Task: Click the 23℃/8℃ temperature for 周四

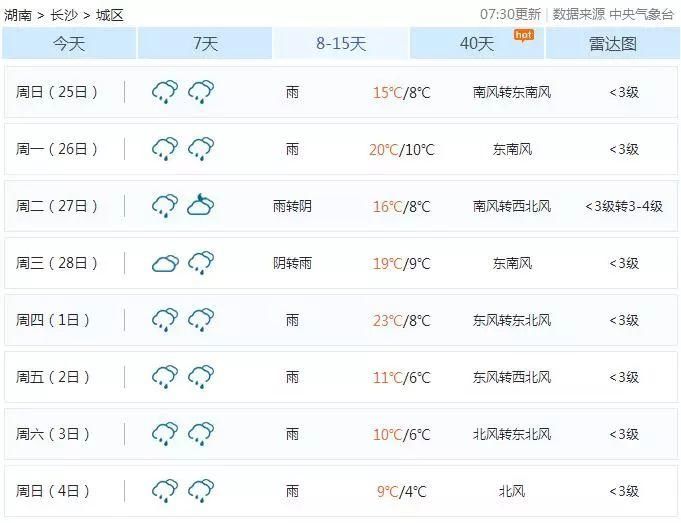Action: (x=401, y=321)
